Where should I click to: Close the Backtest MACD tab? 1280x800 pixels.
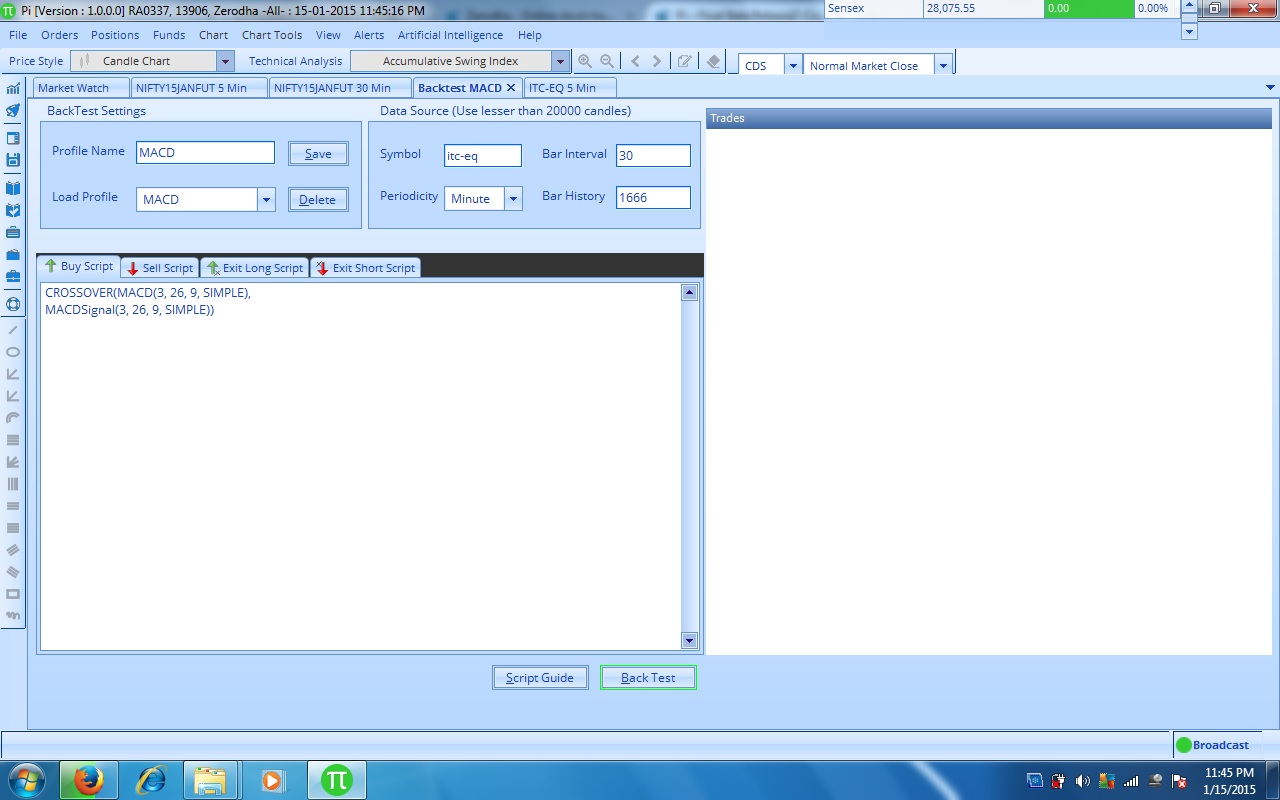pyautogui.click(x=511, y=88)
